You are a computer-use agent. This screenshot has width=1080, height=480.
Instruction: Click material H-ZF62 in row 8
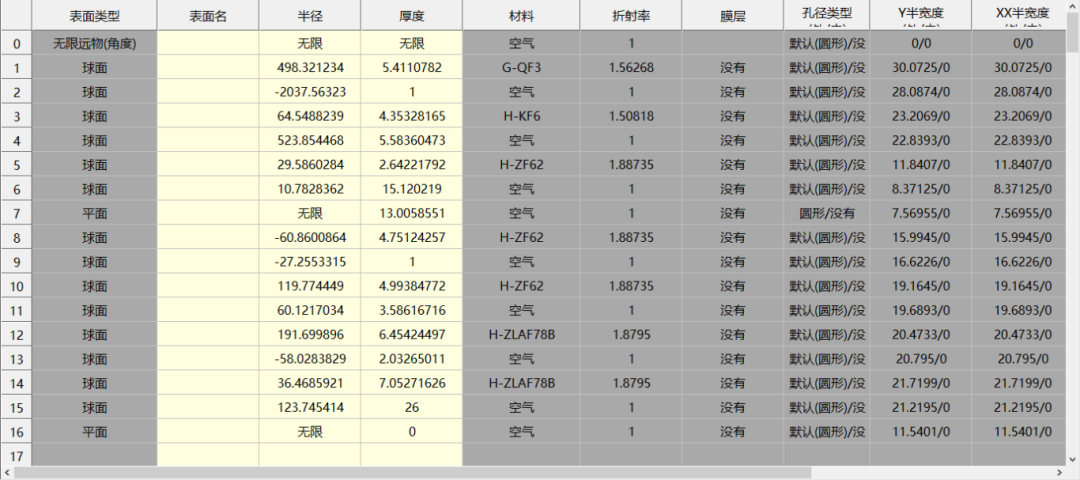521,238
